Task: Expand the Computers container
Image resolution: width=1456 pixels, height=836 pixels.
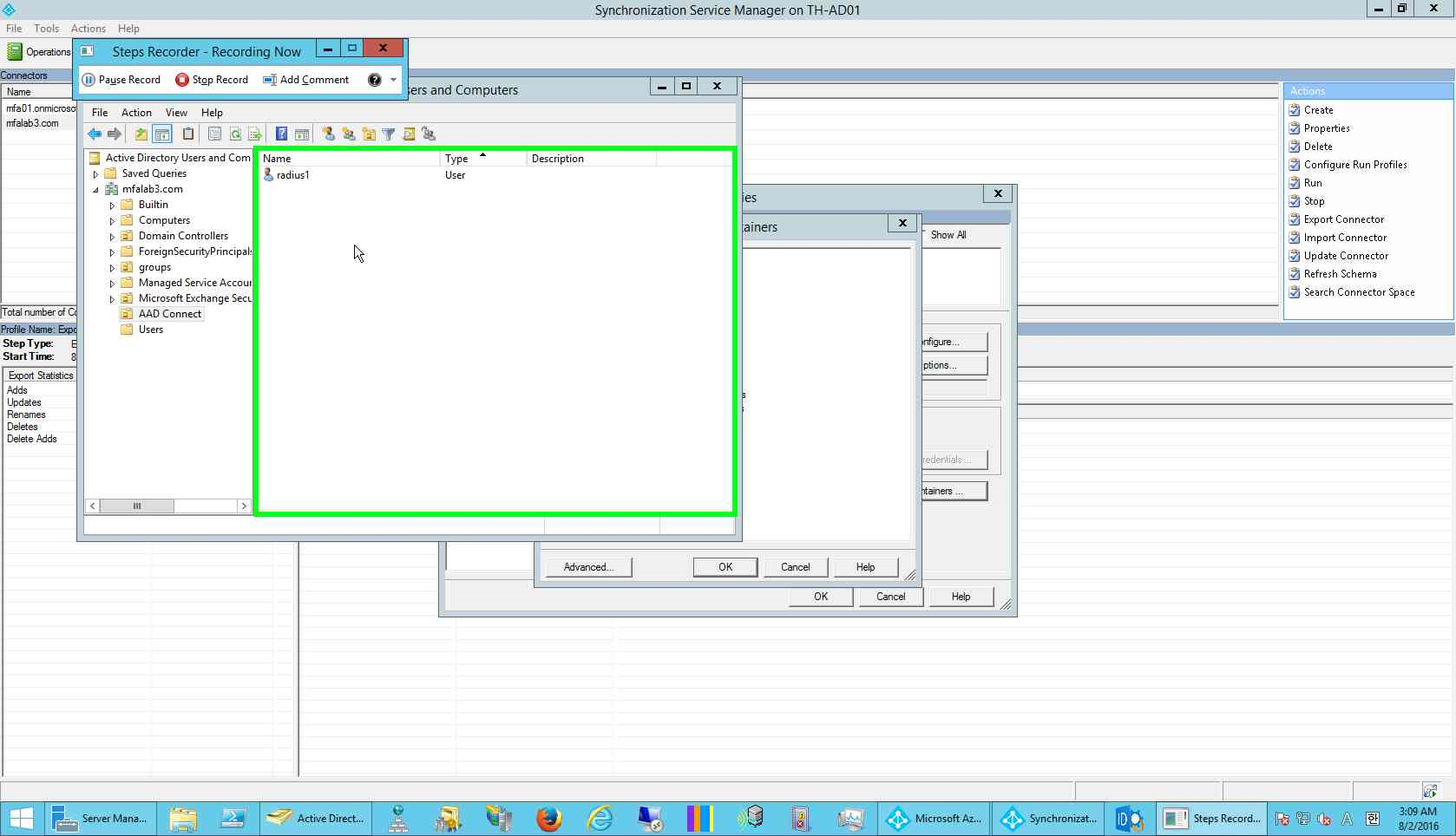Action: click(112, 221)
